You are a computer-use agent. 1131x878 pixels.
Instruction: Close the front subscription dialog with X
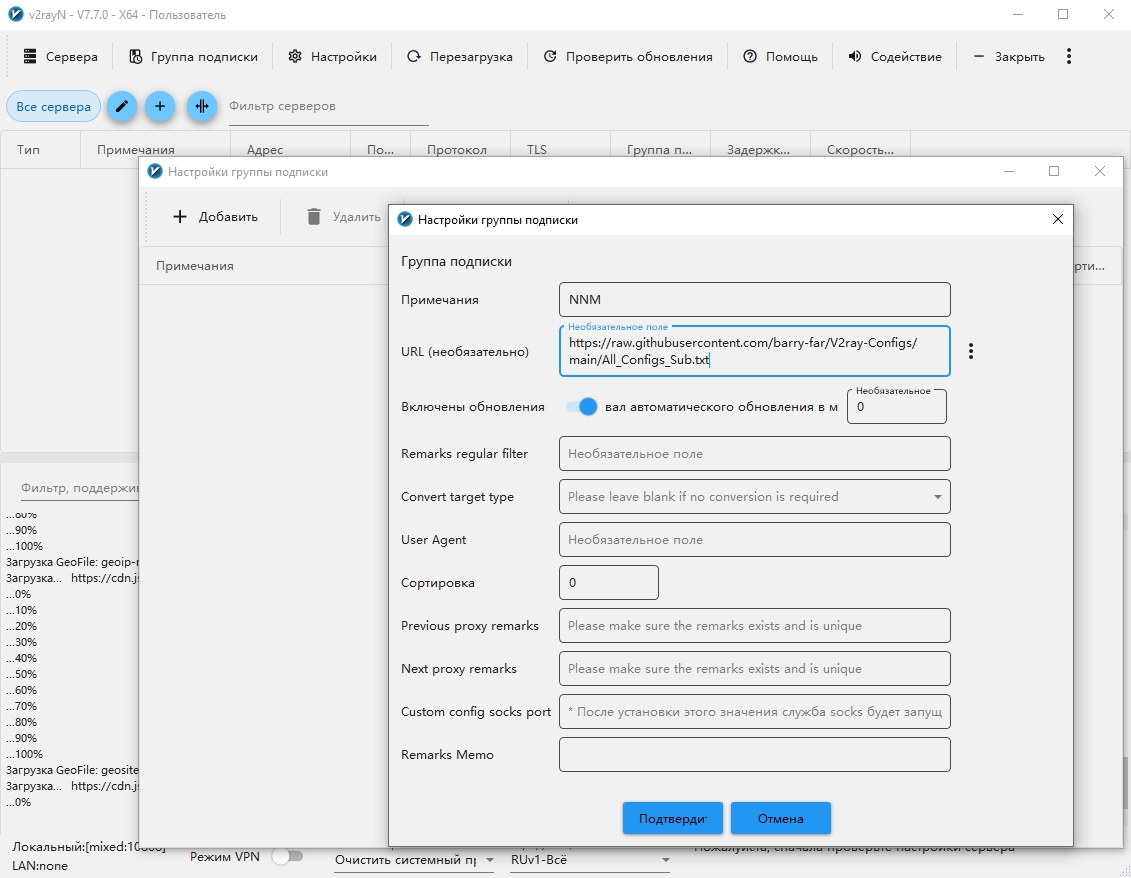coord(1057,219)
